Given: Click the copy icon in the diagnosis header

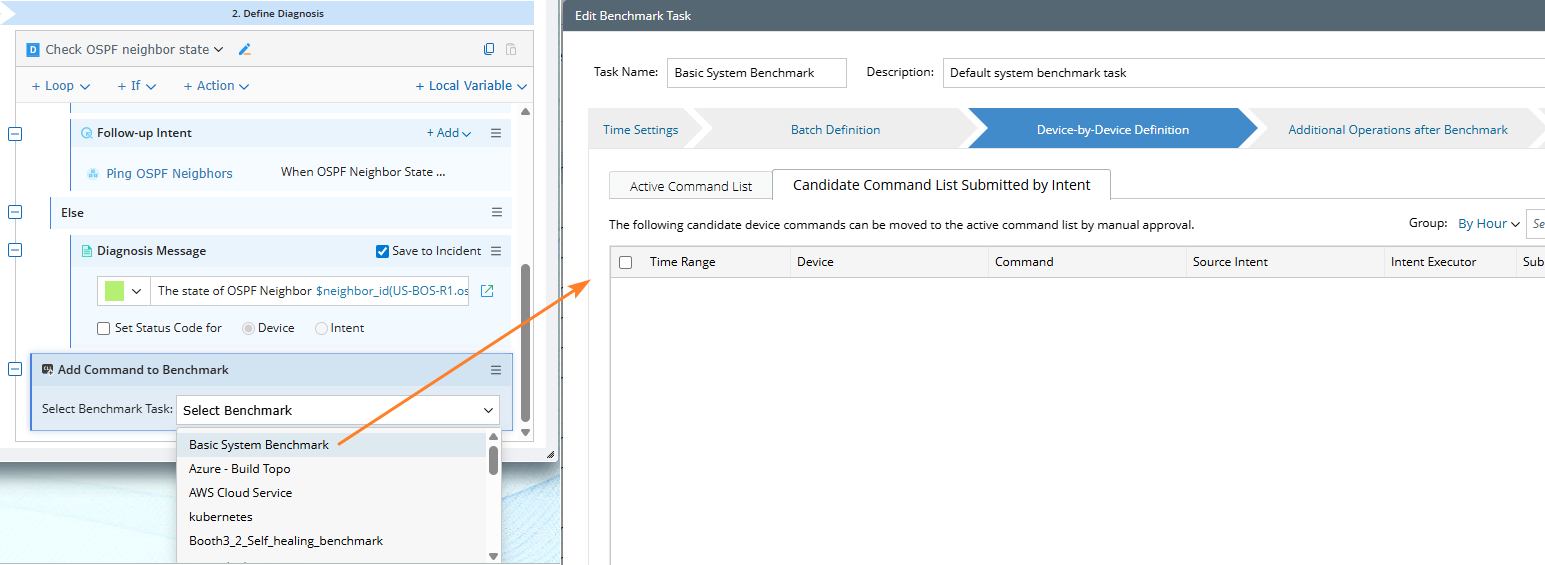Looking at the screenshot, I should pyautogui.click(x=489, y=49).
